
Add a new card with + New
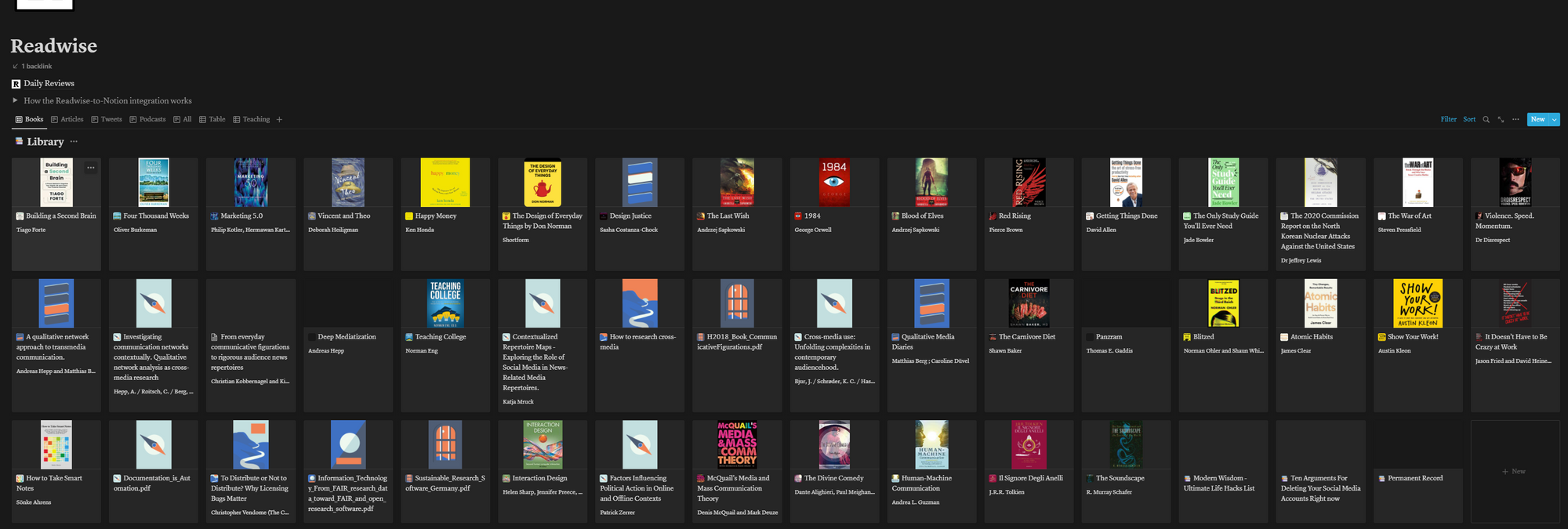(x=1514, y=472)
